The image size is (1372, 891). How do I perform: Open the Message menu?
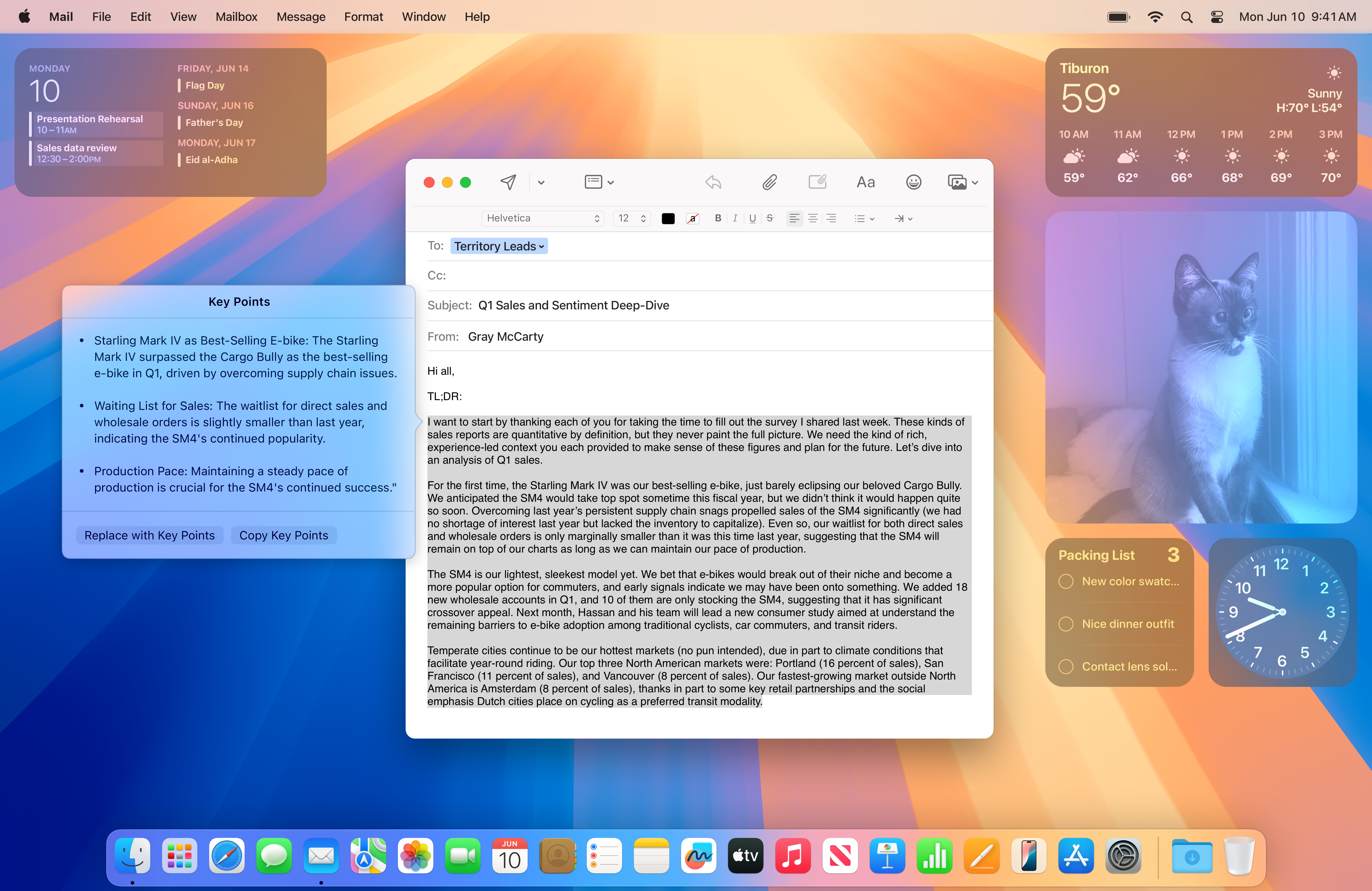coord(301,17)
